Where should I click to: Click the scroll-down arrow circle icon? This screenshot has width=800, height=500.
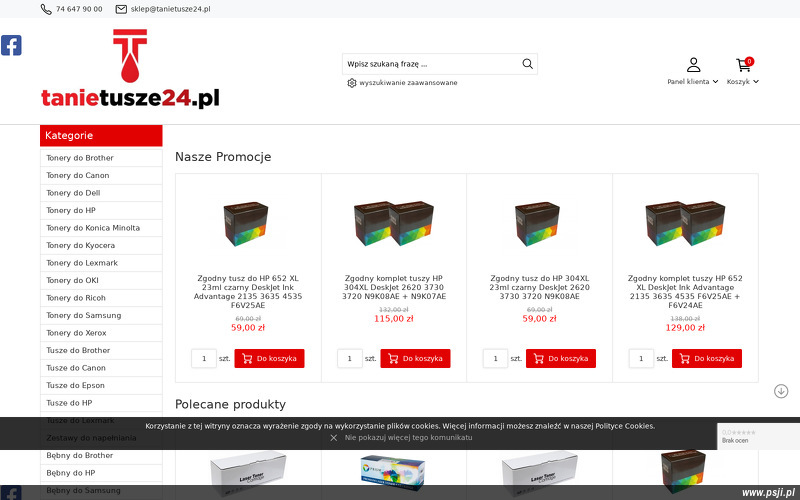coord(781,391)
